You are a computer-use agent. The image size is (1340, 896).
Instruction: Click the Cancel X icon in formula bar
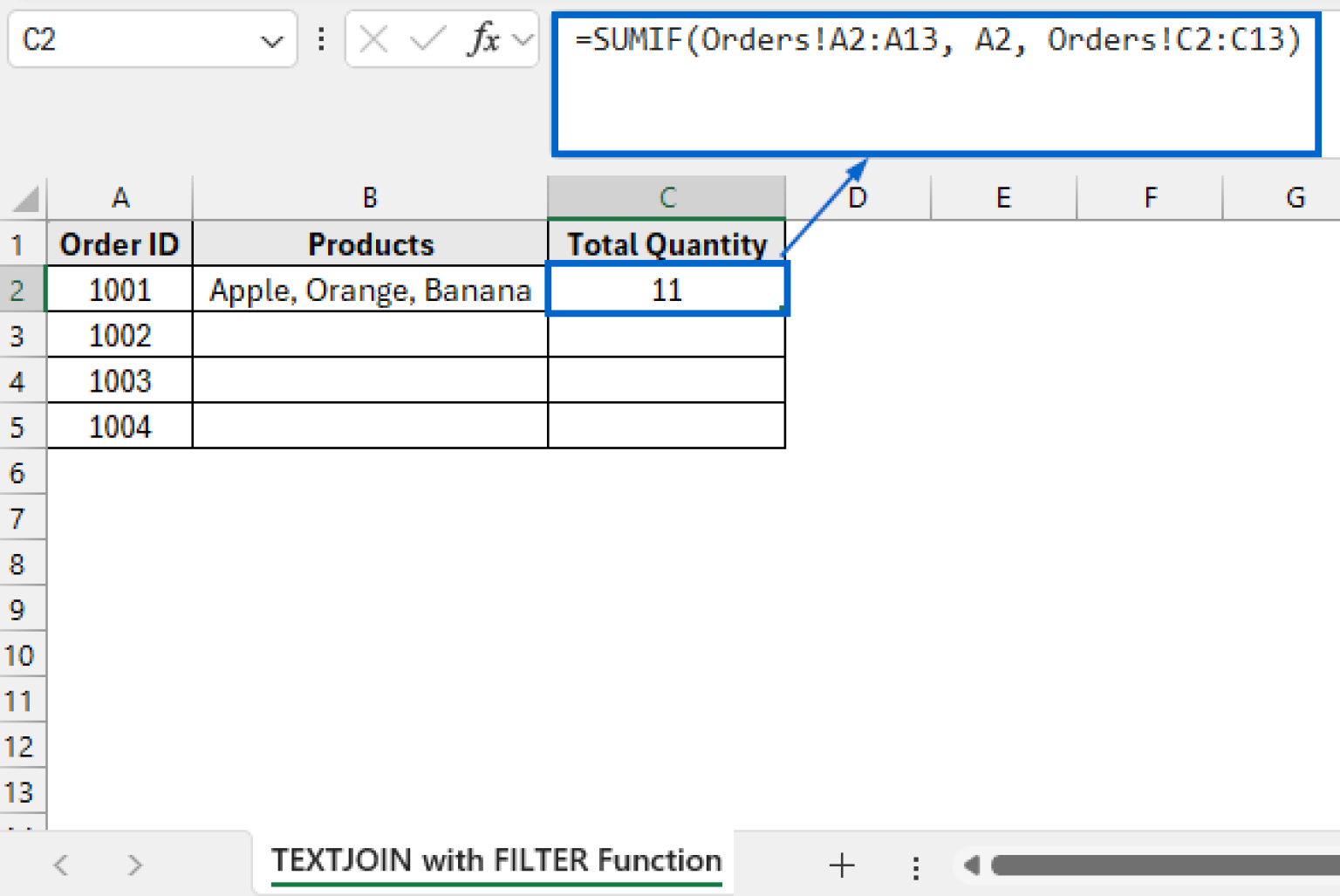pyautogui.click(x=373, y=39)
